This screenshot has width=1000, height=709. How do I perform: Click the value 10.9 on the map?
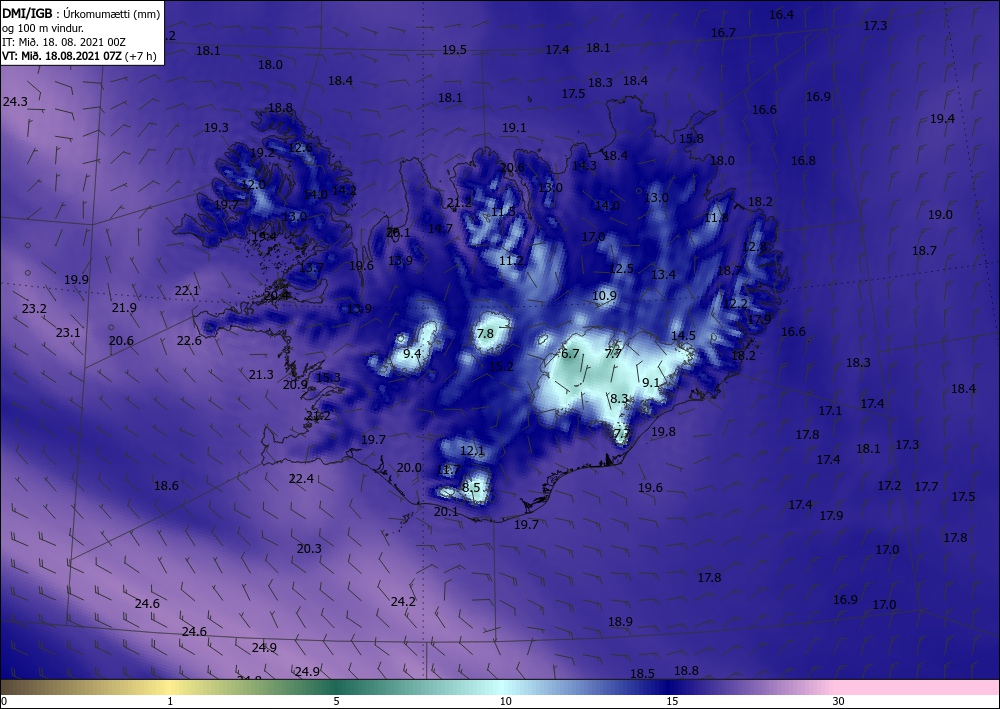(x=605, y=295)
